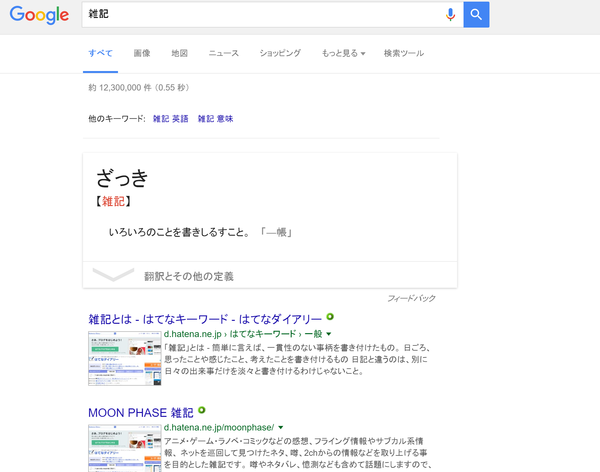
Task: Open 雑記とは - はてなキーワード result
Action: click(x=205, y=319)
